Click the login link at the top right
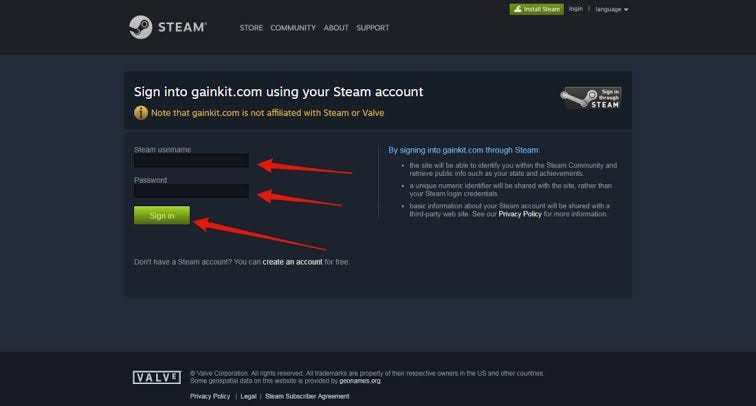Viewport: 756px width, 406px height. pyautogui.click(x=576, y=9)
